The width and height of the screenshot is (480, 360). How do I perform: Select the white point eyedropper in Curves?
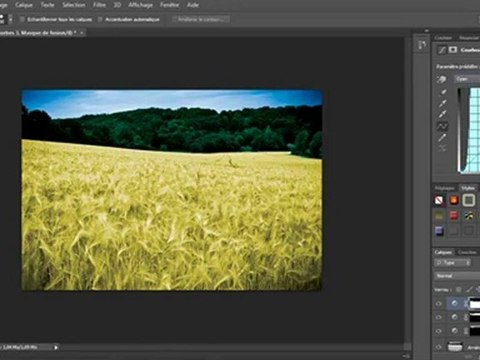pyautogui.click(x=443, y=115)
